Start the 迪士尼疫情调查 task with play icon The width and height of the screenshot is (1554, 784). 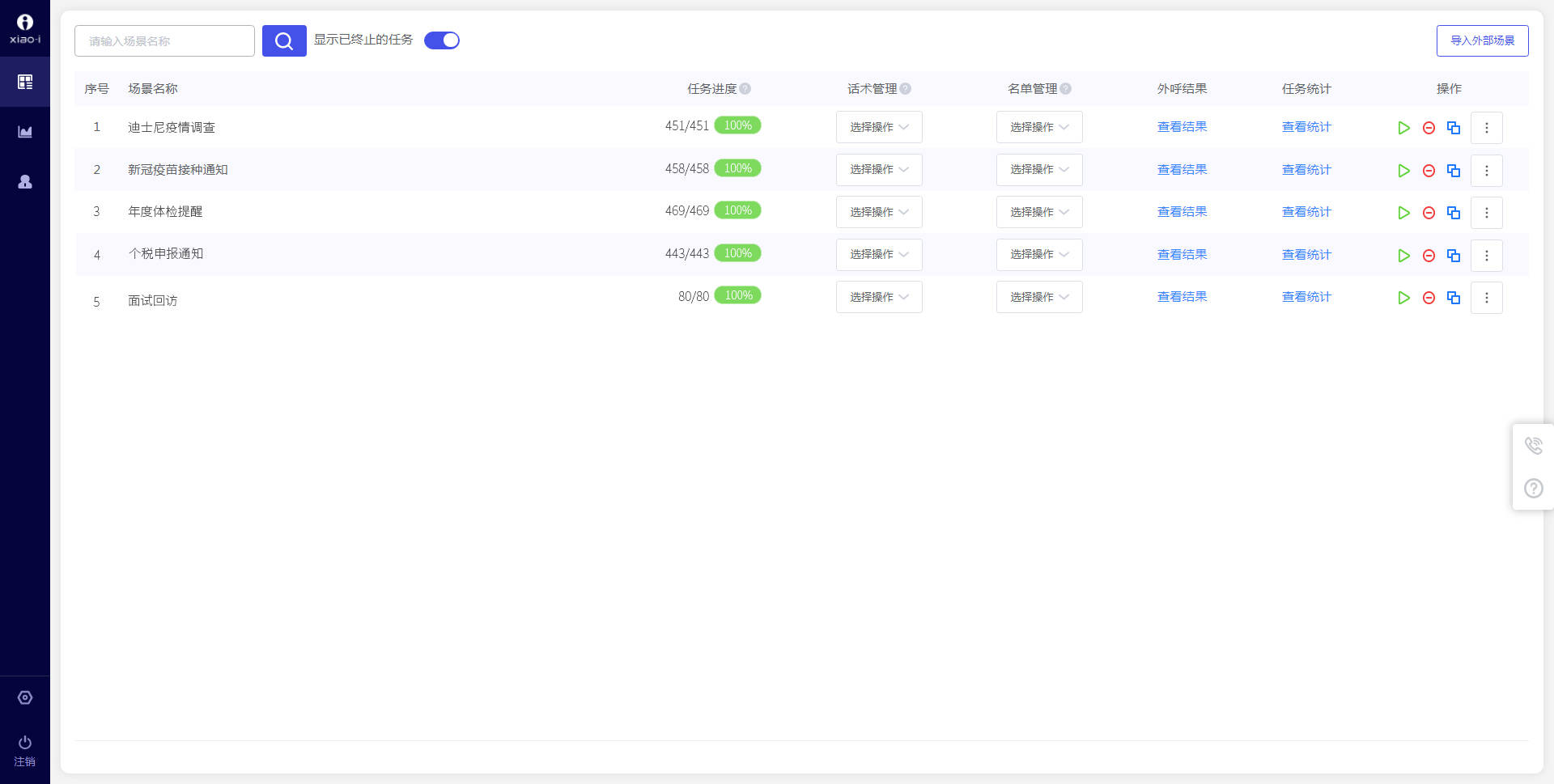click(1403, 128)
